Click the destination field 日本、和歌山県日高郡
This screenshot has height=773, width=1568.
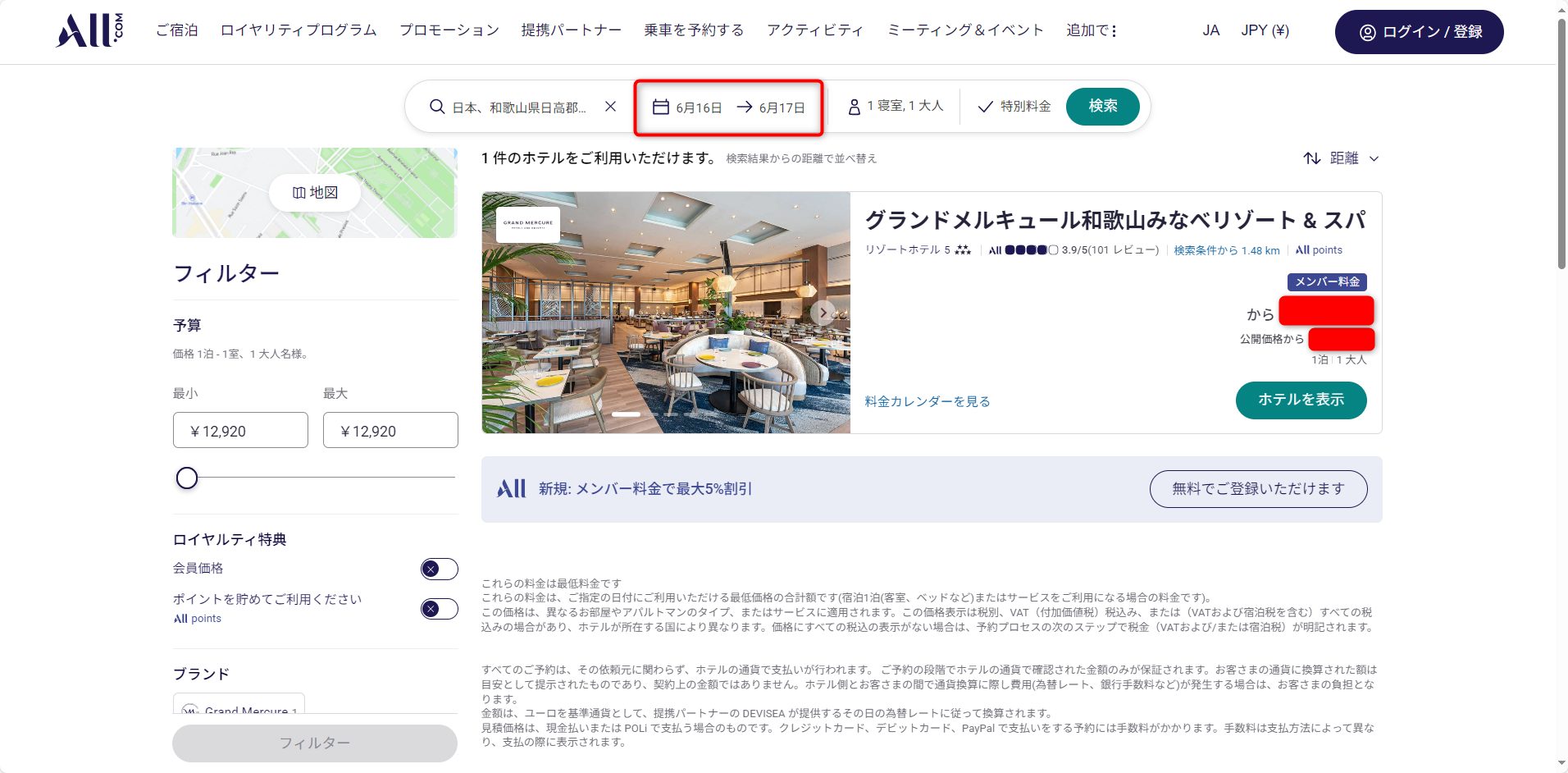[519, 107]
